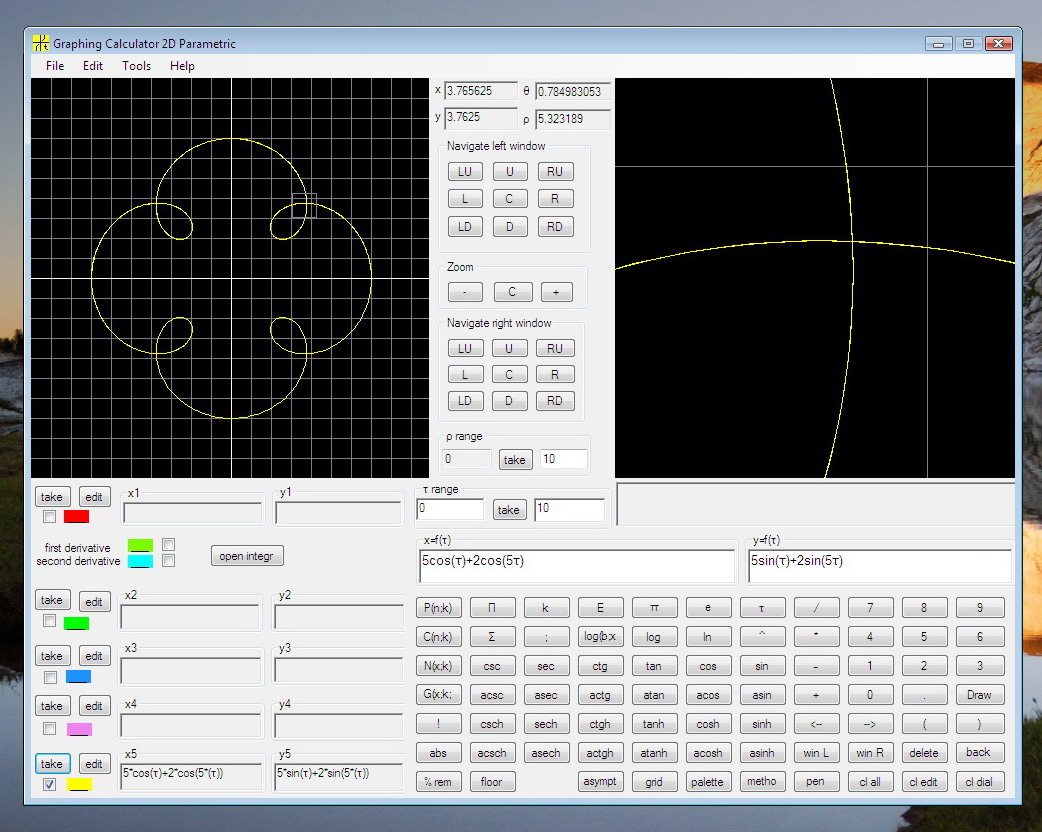Zoom in with the plus button
This screenshot has width=1042, height=832.
point(556,292)
